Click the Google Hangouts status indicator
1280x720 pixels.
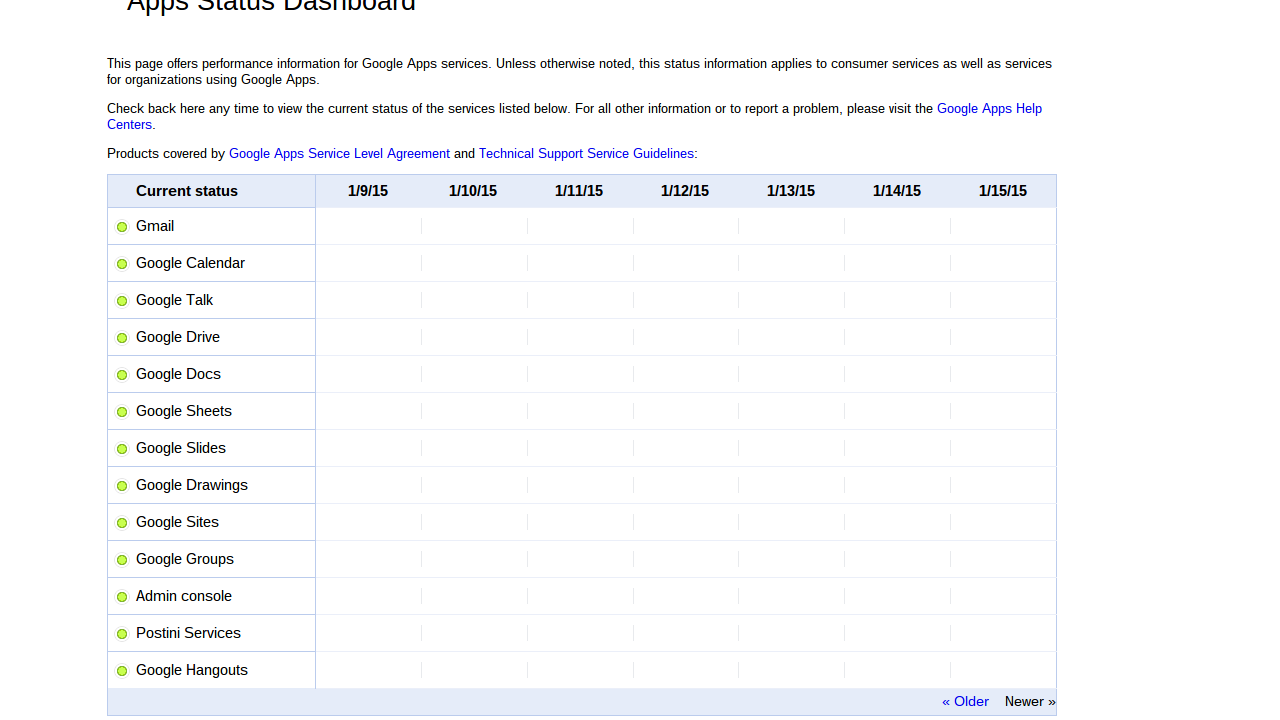tap(122, 671)
